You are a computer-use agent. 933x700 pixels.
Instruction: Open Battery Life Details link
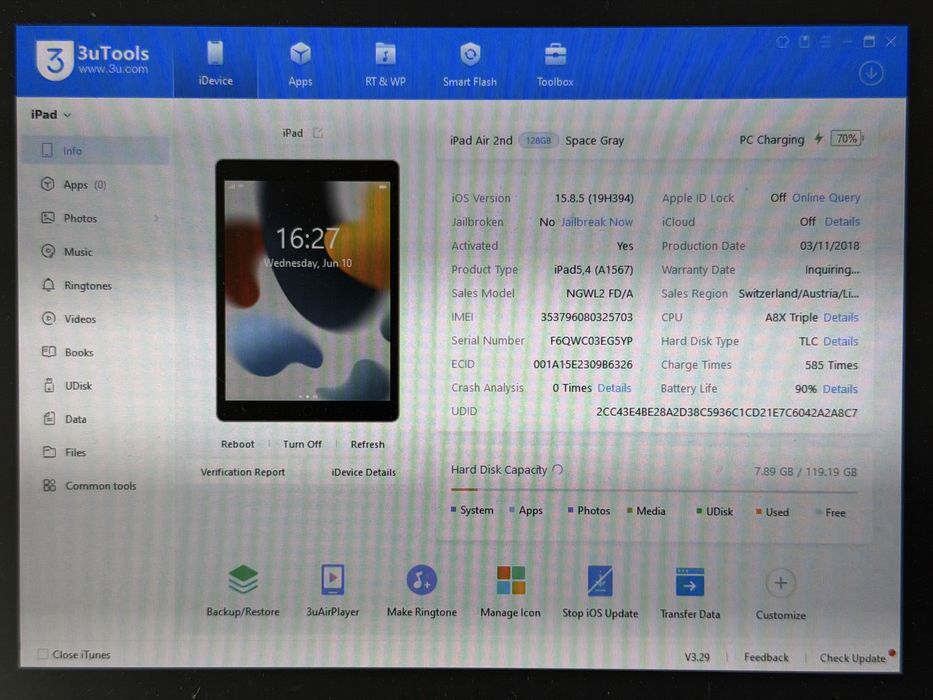(840, 389)
